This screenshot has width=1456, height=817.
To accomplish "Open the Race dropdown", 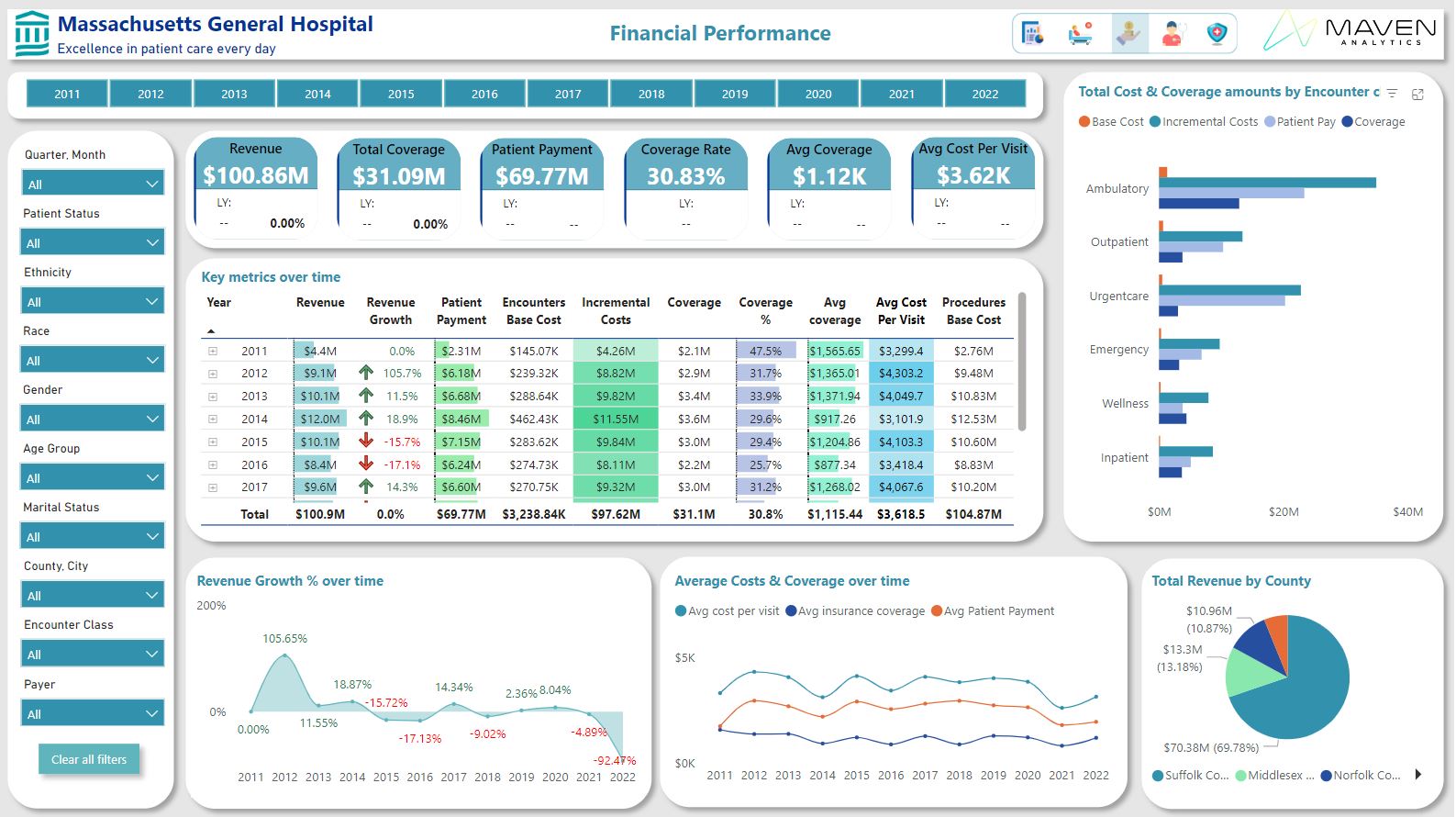I will coord(93,360).
